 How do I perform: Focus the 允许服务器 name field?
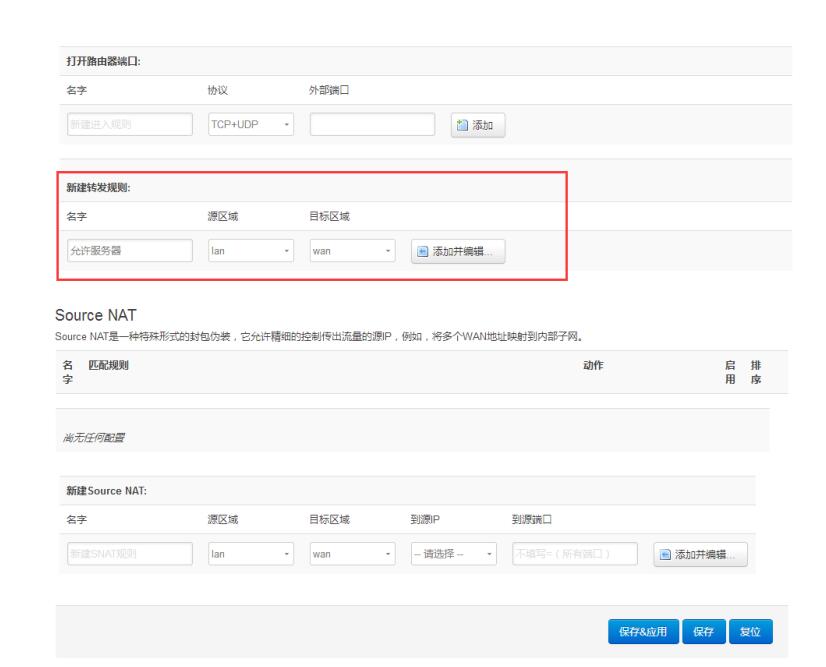(128, 251)
